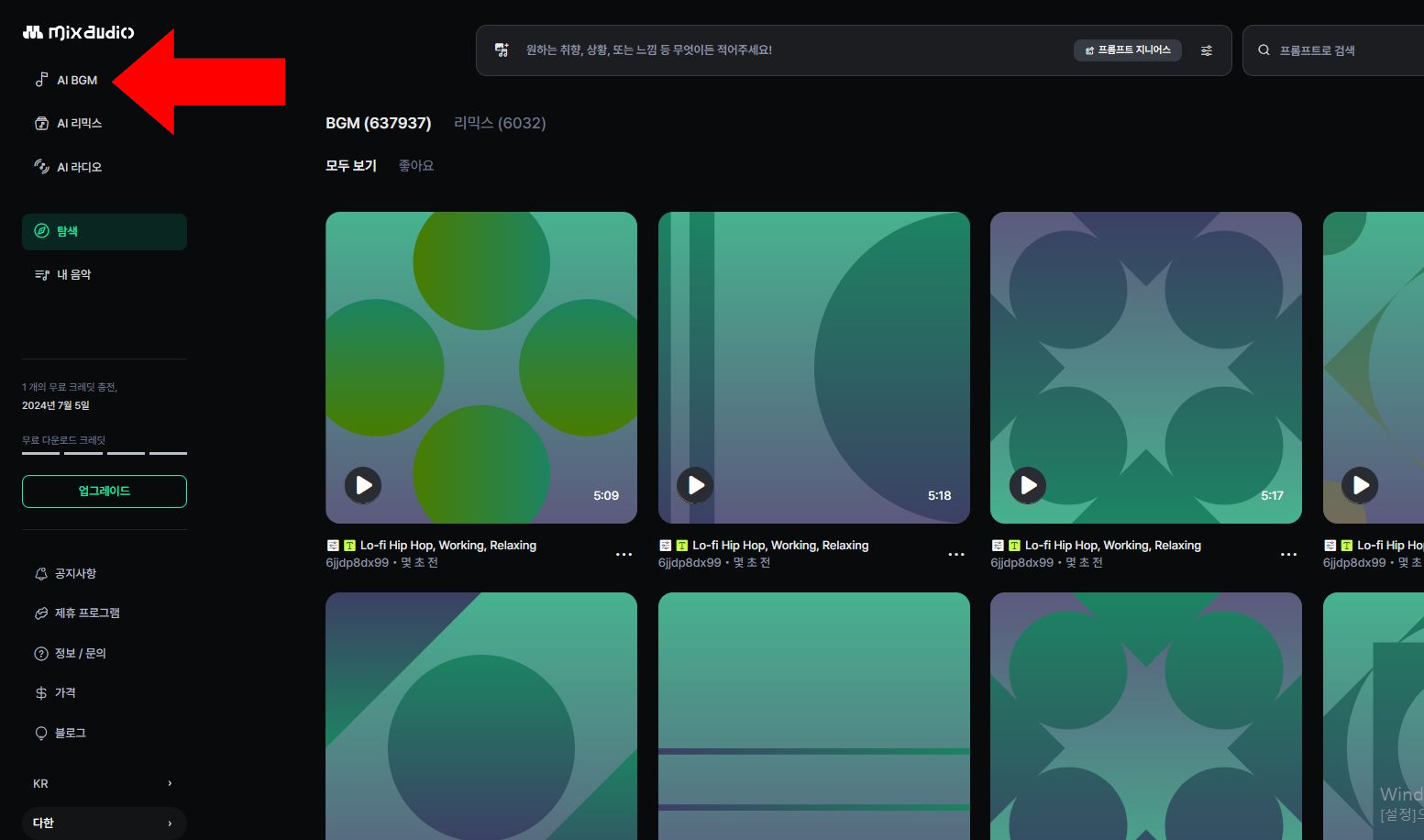
Task: Open 블로그 link
Action: click(x=60, y=733)
